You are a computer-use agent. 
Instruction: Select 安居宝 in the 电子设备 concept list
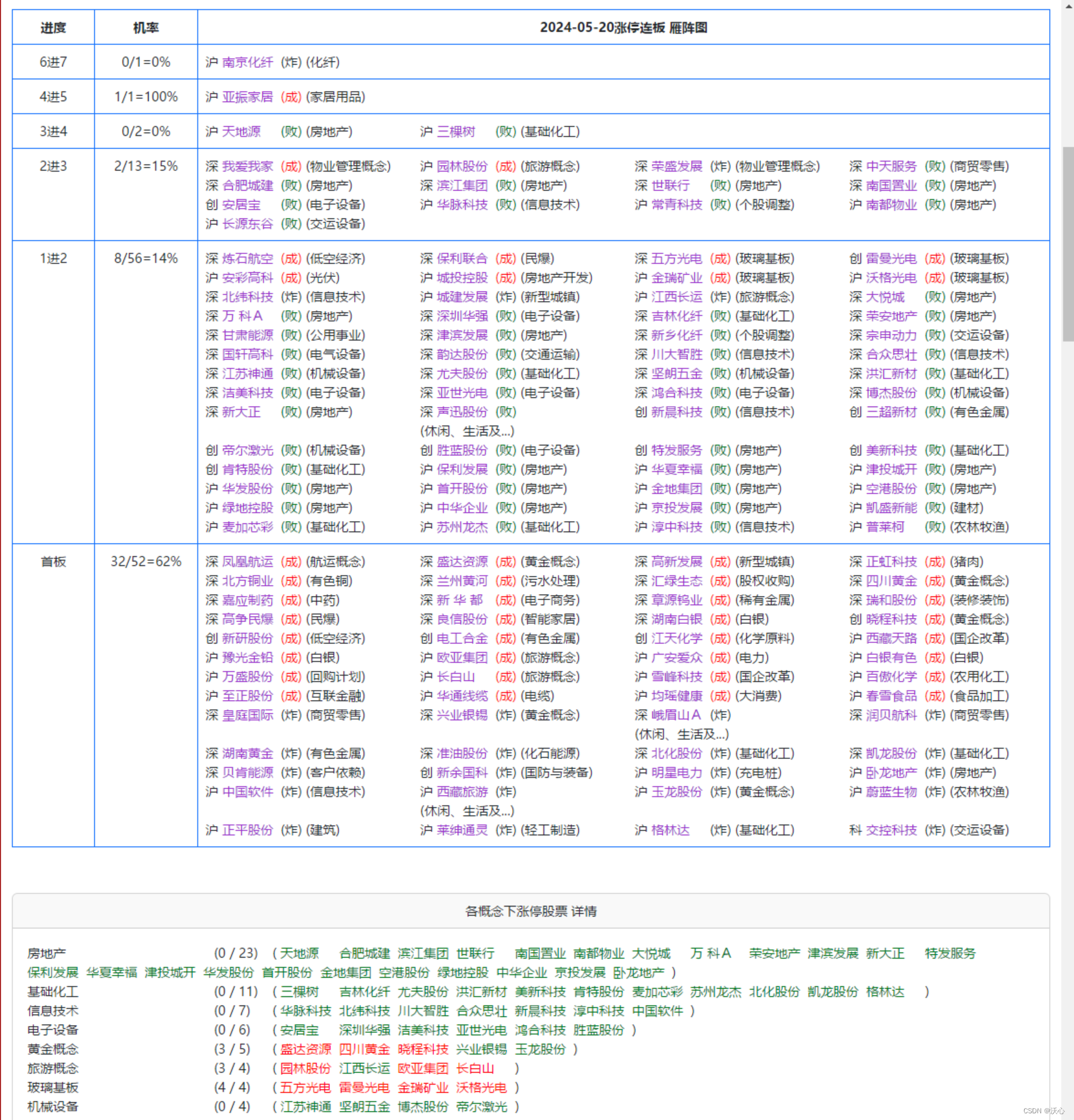[x=299, y=1030]
